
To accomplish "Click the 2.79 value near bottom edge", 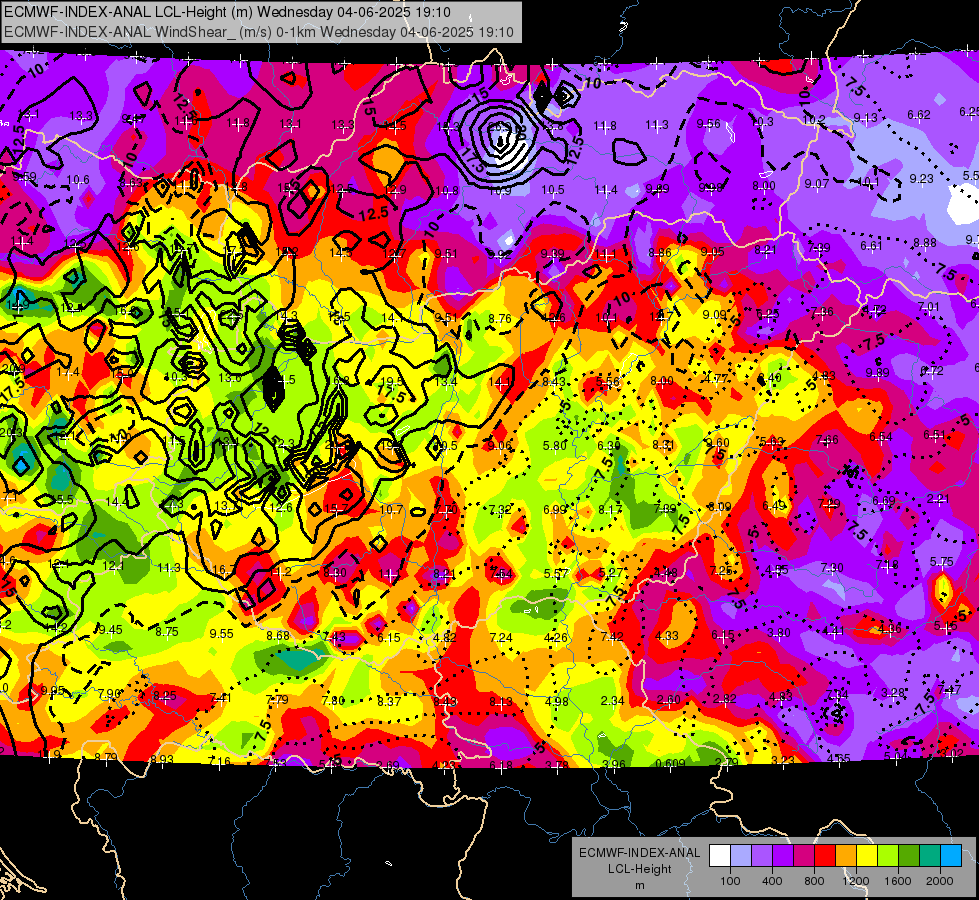I will [x=727, y=762].
